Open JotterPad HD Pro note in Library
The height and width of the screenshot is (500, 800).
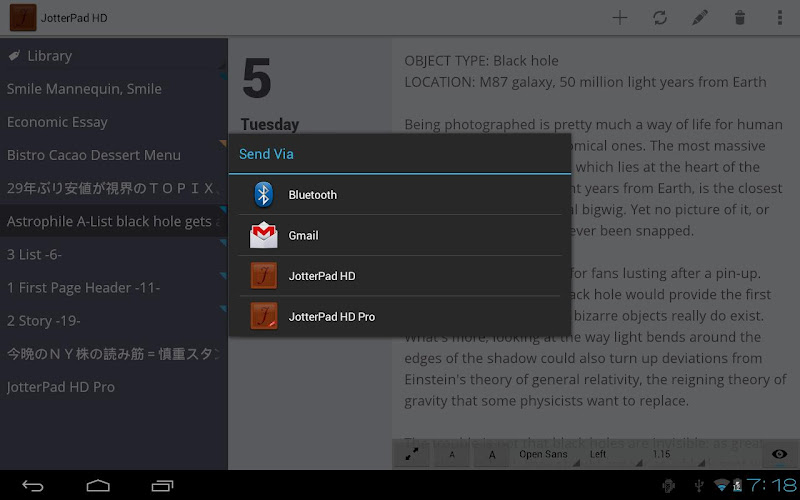point(113,387)
